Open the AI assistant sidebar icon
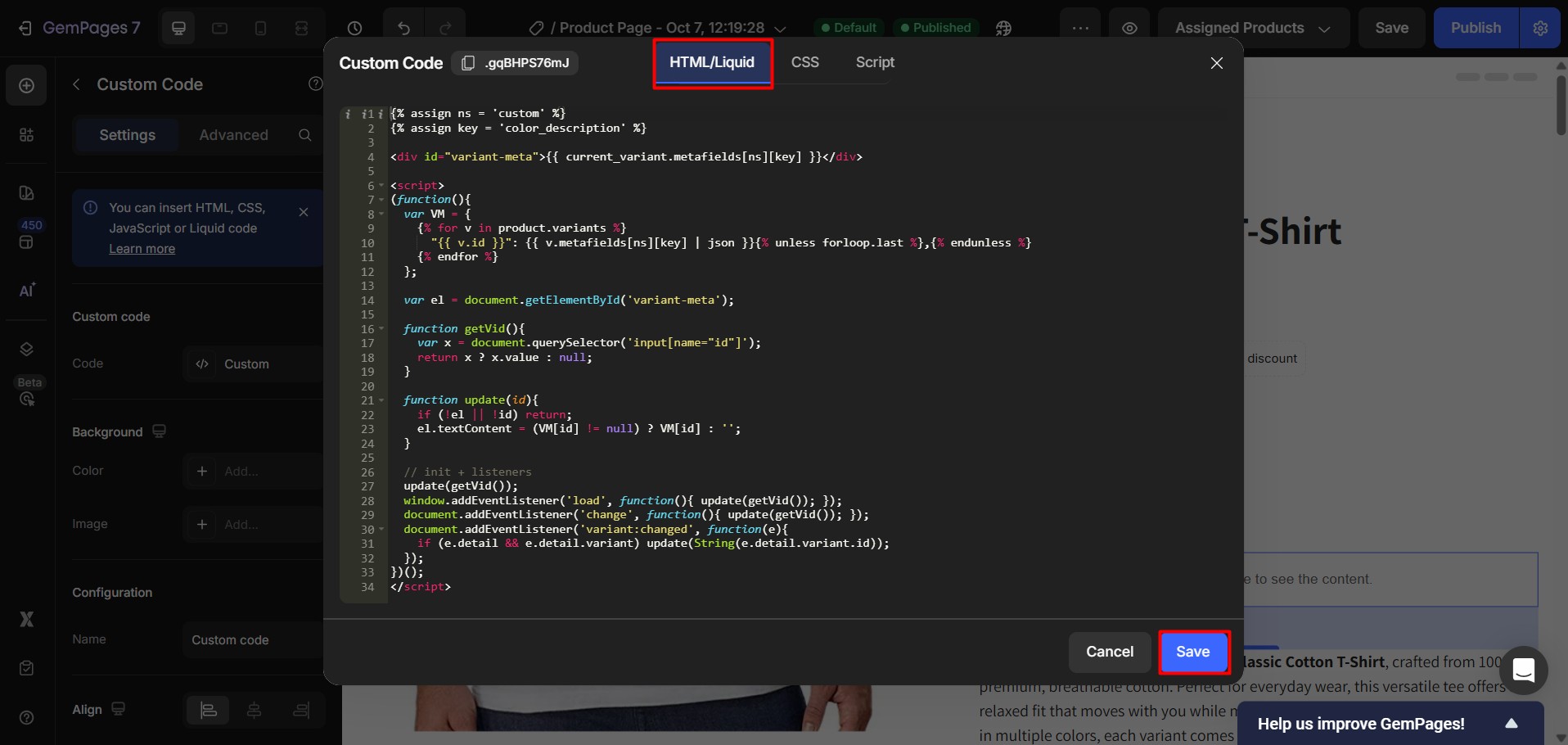The image size is (1568, 745). (x=26, y=291)
